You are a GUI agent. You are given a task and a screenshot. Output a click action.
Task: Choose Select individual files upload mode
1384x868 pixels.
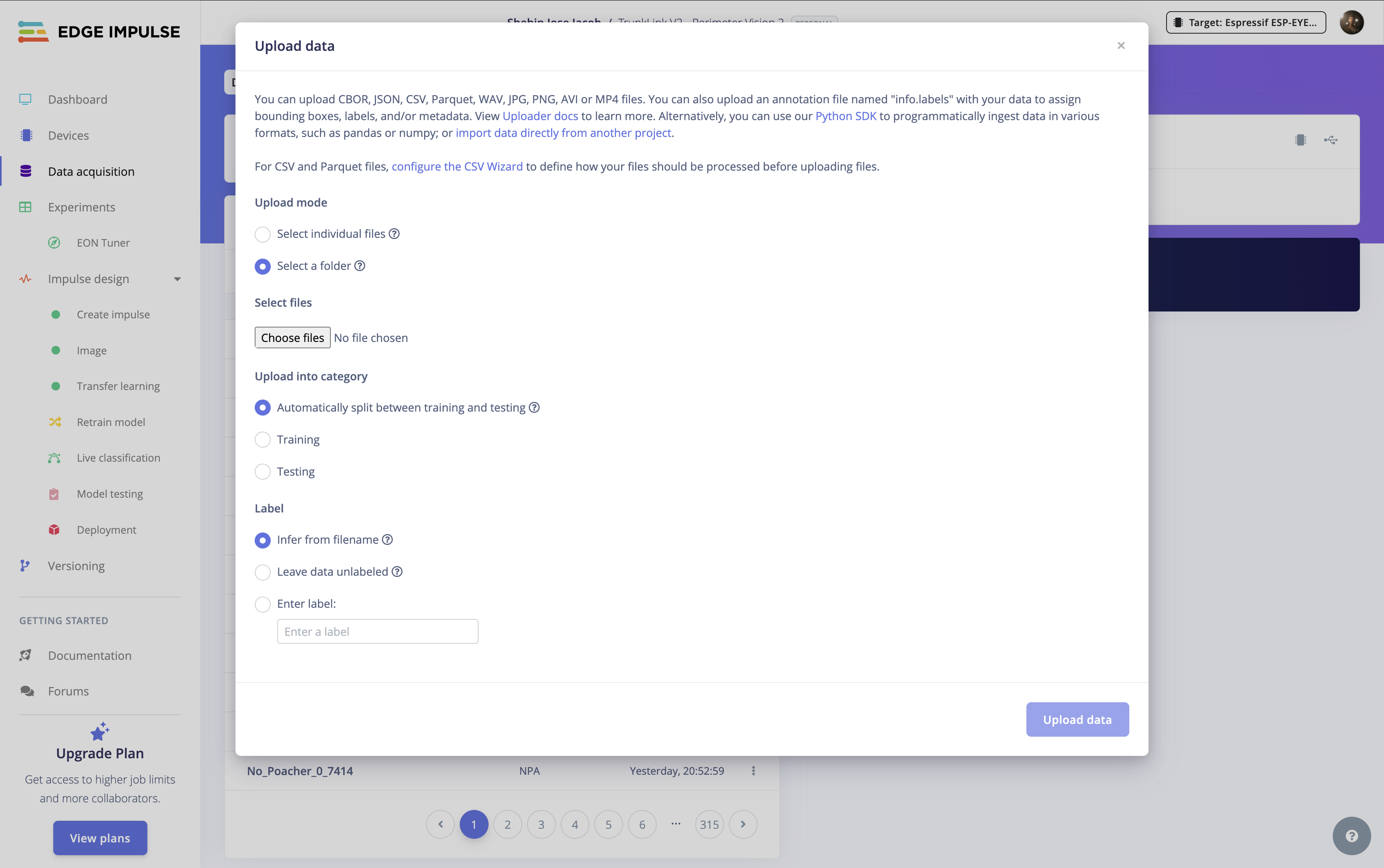[262, 234]
